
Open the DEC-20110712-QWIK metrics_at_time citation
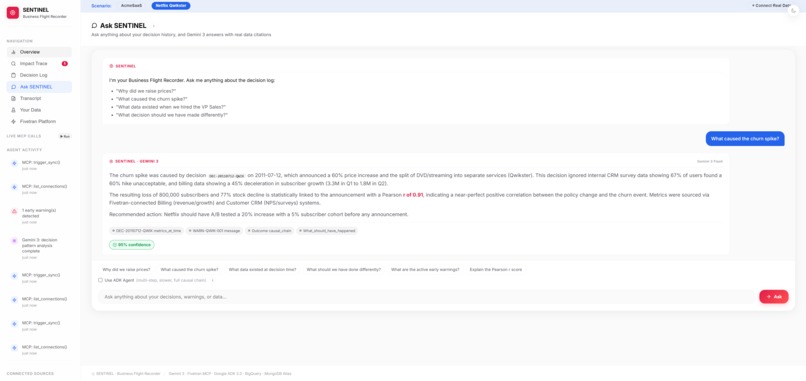[146, 231]
